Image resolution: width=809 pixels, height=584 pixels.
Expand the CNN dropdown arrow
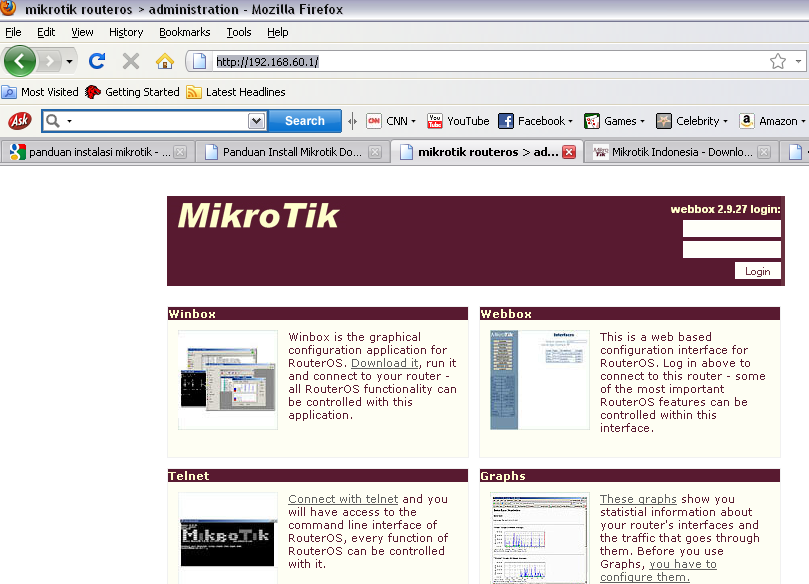point(413,122)
